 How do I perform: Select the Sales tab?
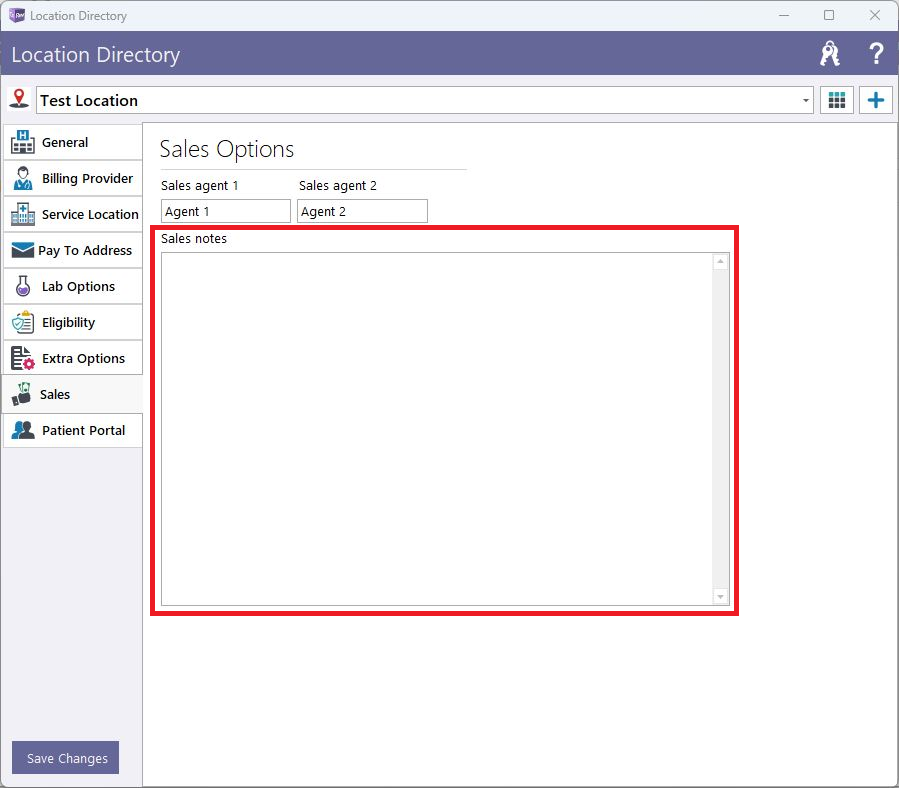point(72,395)
